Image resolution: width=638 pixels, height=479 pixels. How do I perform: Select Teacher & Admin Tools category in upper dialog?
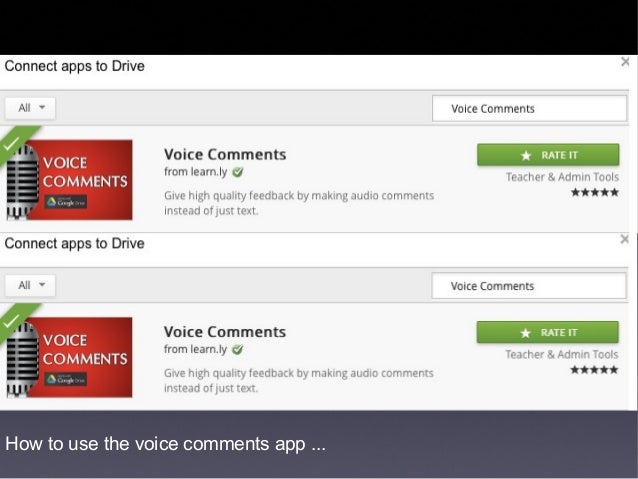click(562, 177)
